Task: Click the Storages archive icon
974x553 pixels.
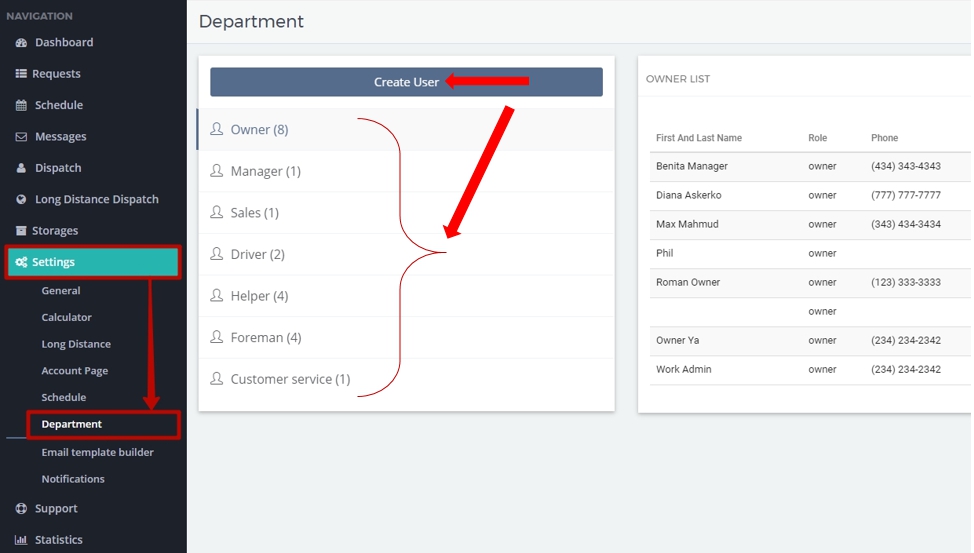Action: point(21,231)
